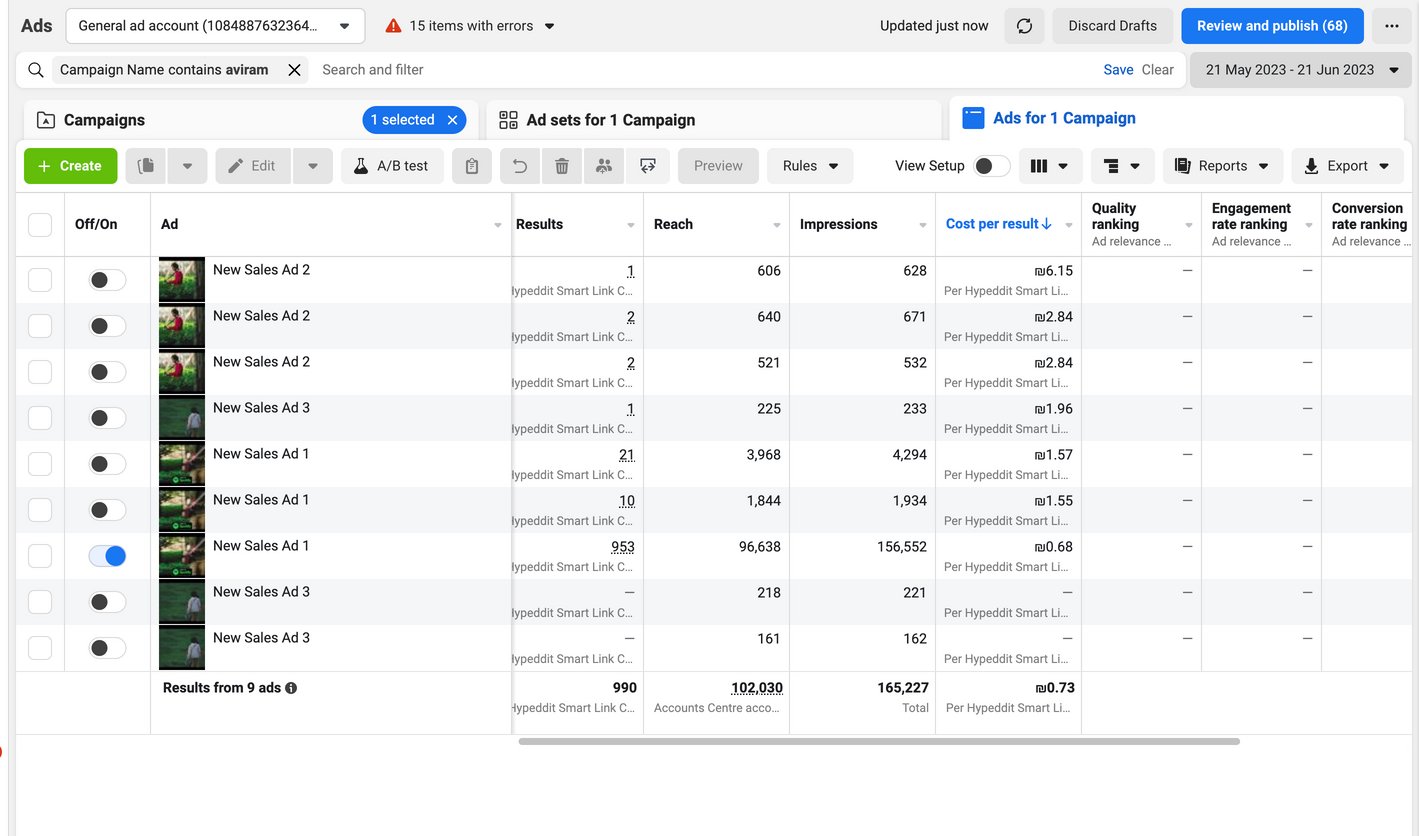Click the green Create button
Image resolution: width=1419 pixels, height=836 pixels.
[70, 166]
